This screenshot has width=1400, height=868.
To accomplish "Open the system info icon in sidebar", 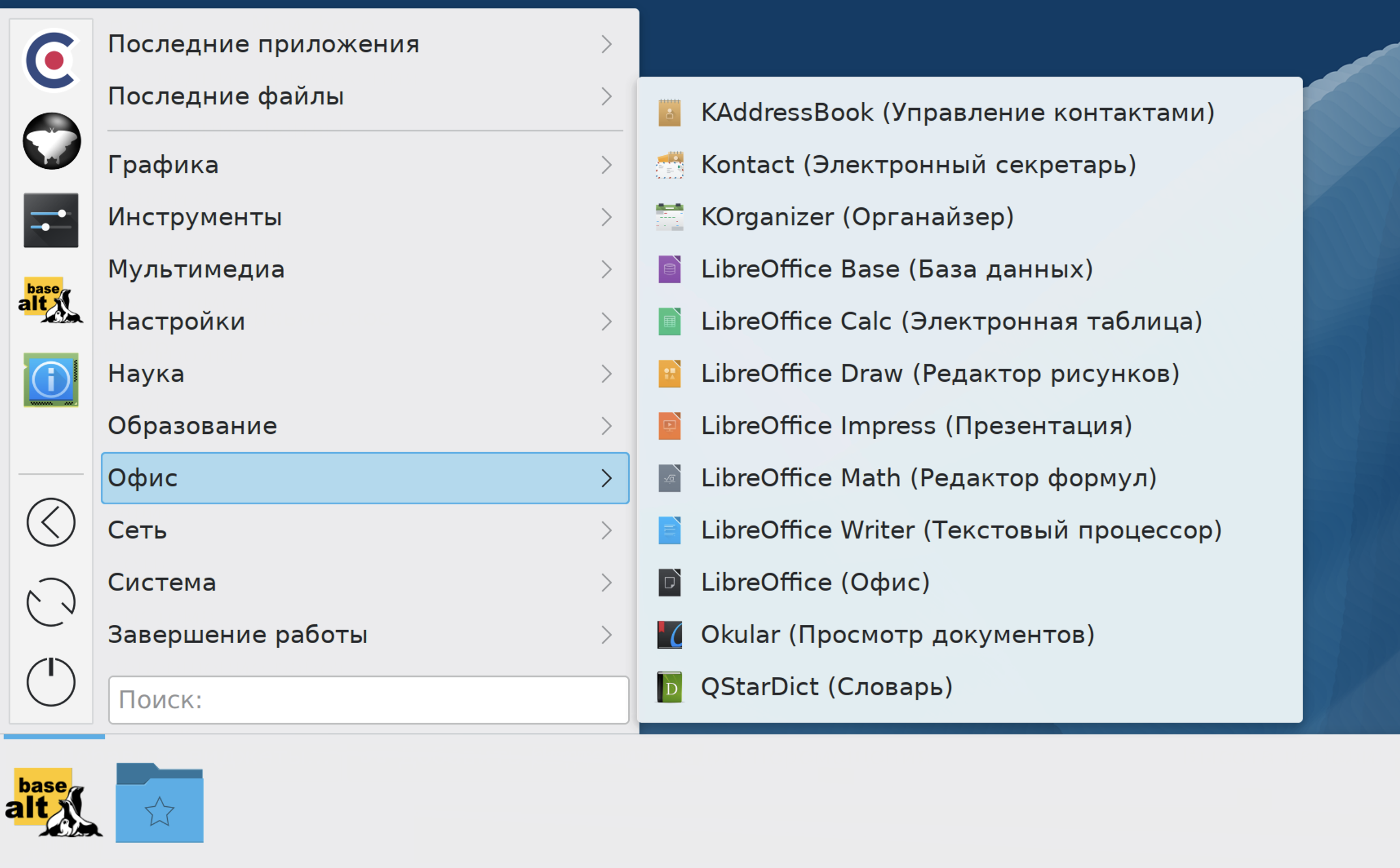I will (x=51, y=380).
